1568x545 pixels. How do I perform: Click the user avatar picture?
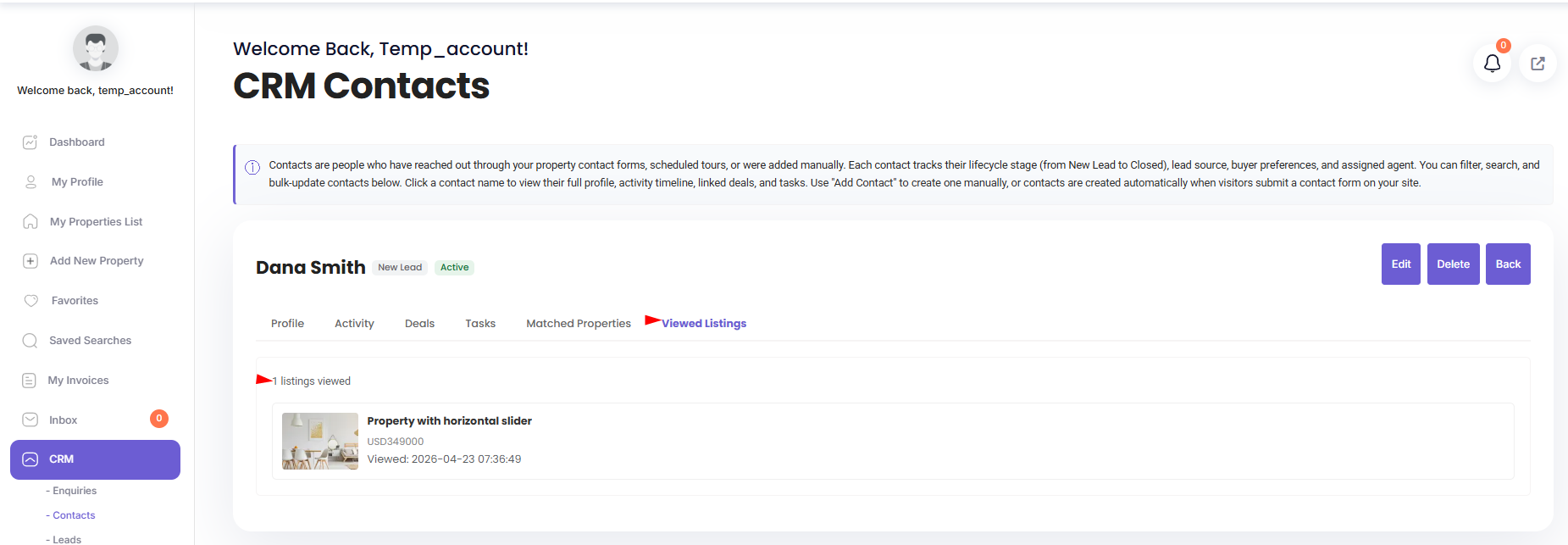tap(95, 48)
